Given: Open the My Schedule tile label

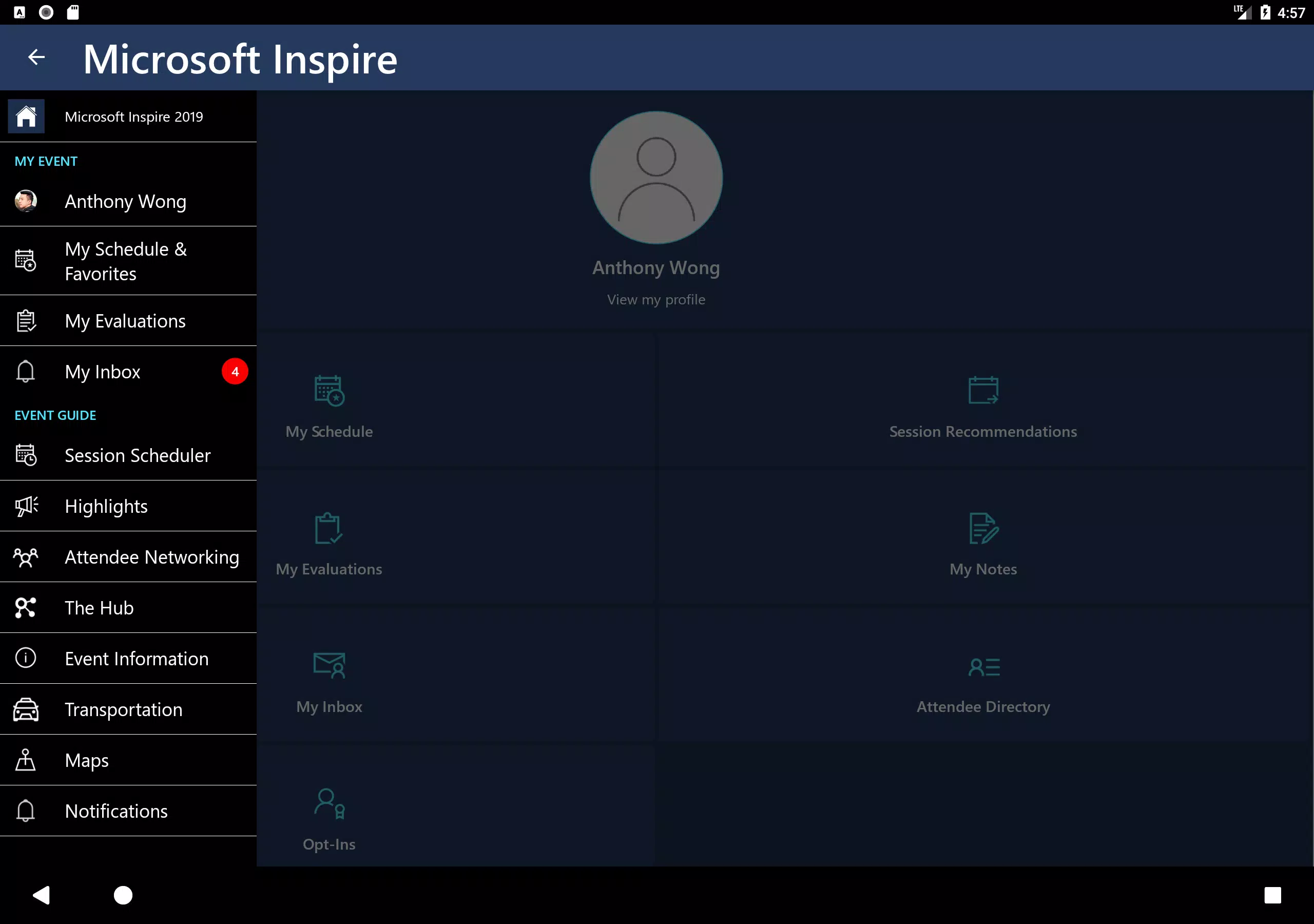Looking at the screenshot, I should 329,432.
